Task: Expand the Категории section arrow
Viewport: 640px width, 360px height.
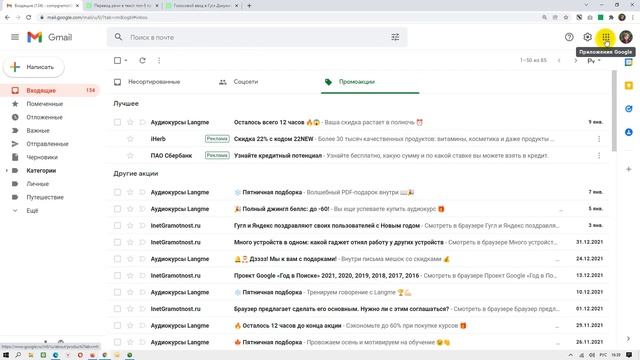Action: (x=7, y=171)
